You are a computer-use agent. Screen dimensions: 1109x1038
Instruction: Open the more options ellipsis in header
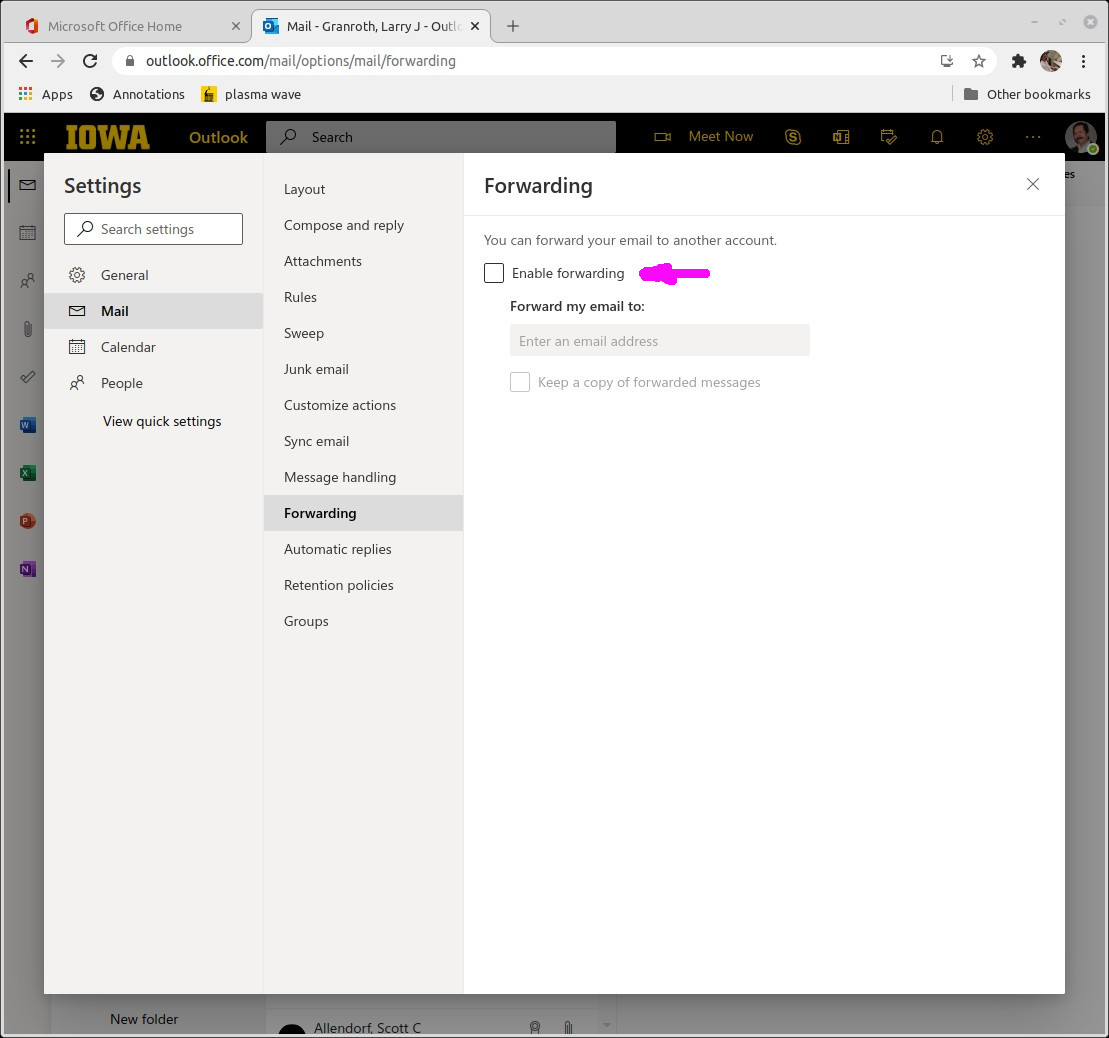tap(1033, 137)
